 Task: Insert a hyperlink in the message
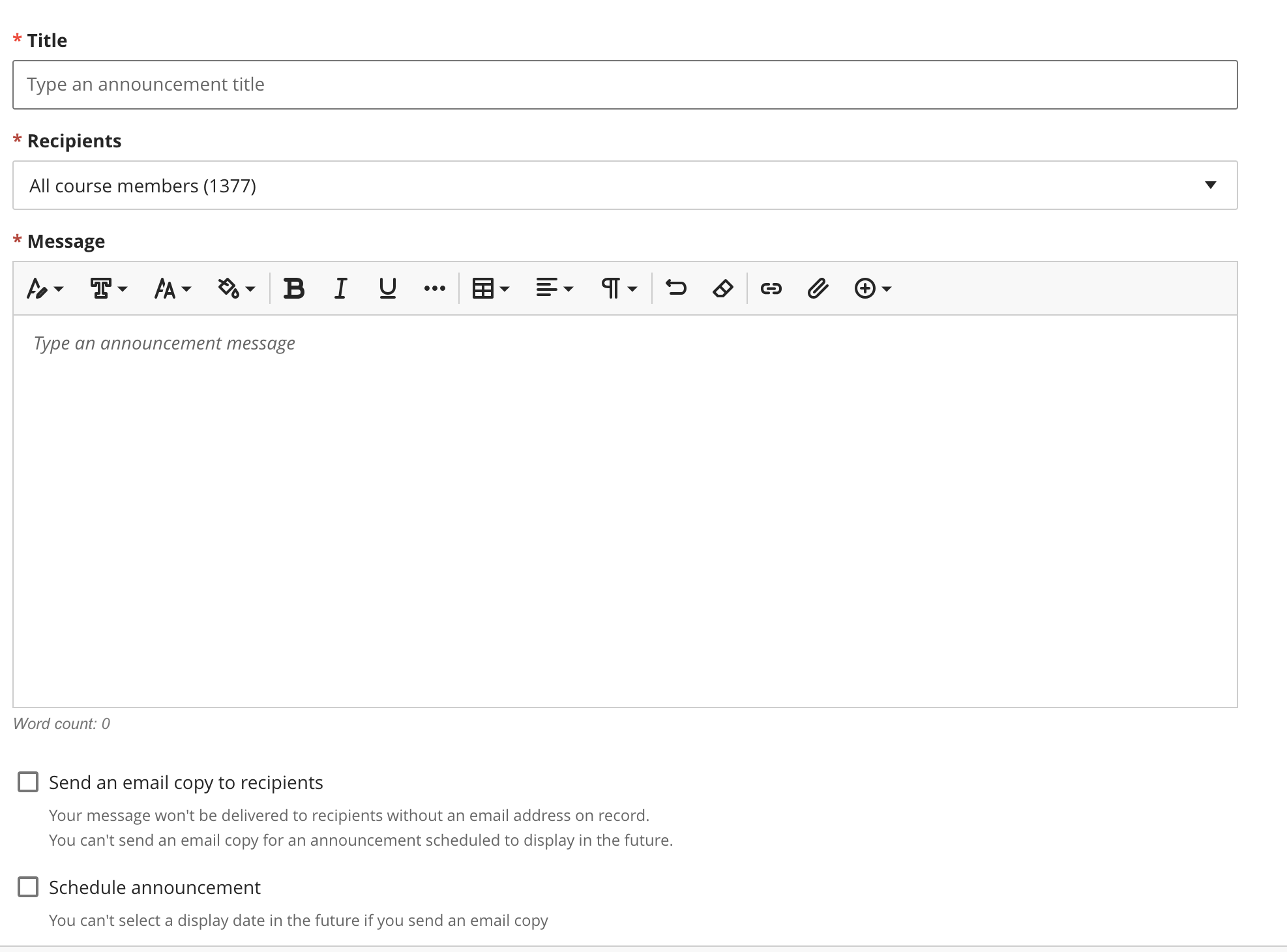point(771,288)
